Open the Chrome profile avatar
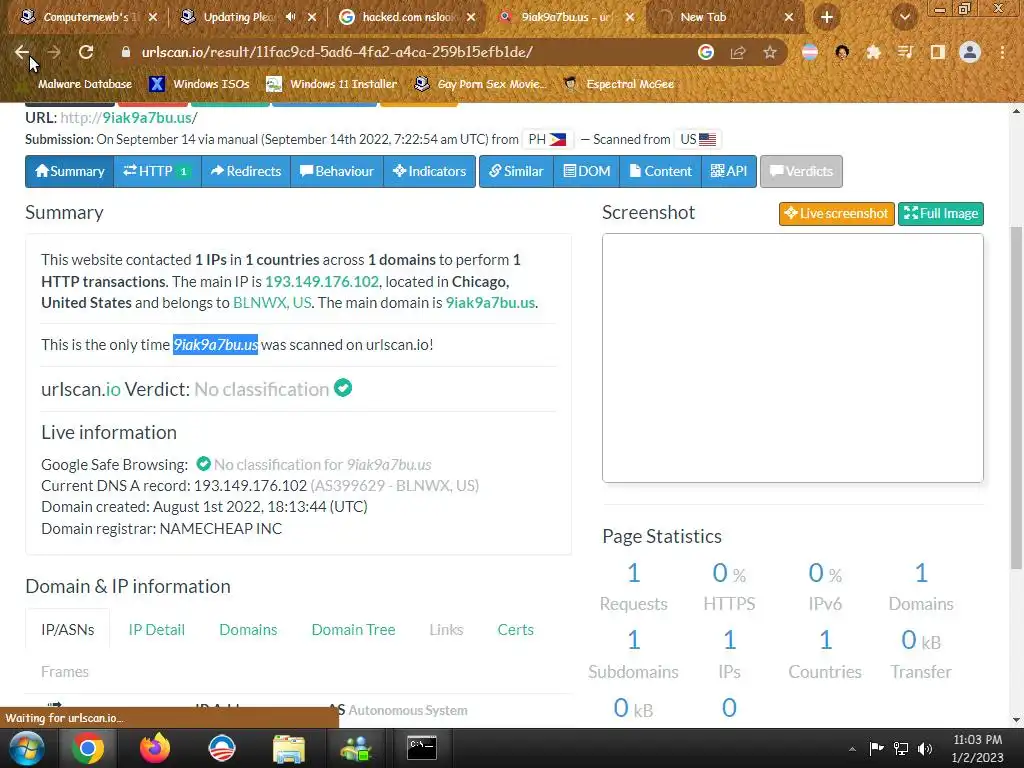 pos(970,52)
